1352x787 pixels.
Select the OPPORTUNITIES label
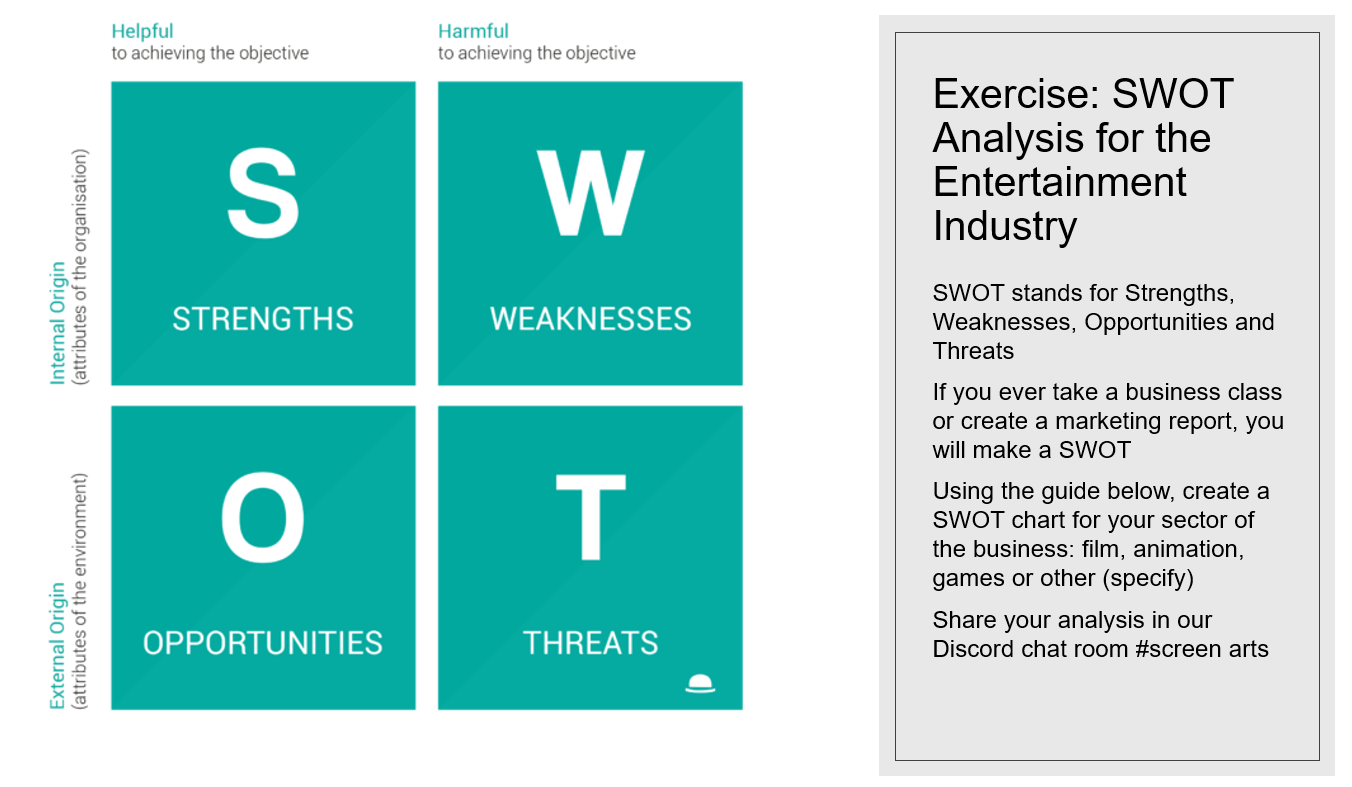[x=263, y=643]
